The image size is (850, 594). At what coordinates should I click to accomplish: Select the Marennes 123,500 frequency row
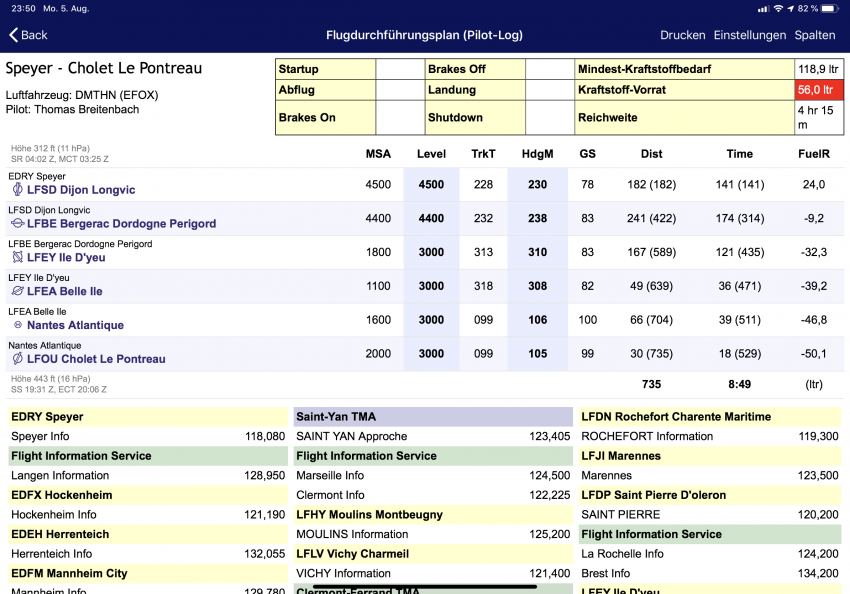[x=710, y=475]
